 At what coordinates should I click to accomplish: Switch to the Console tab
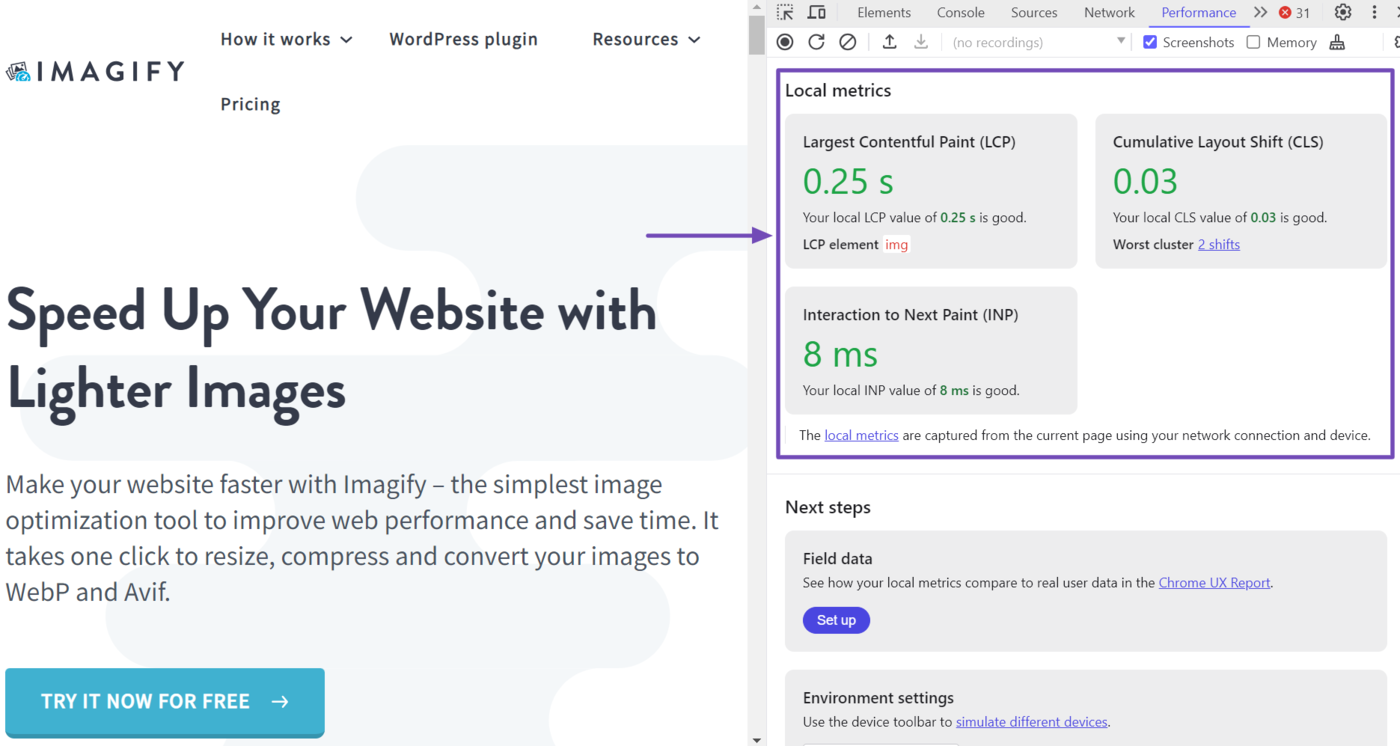click(960, 12)
